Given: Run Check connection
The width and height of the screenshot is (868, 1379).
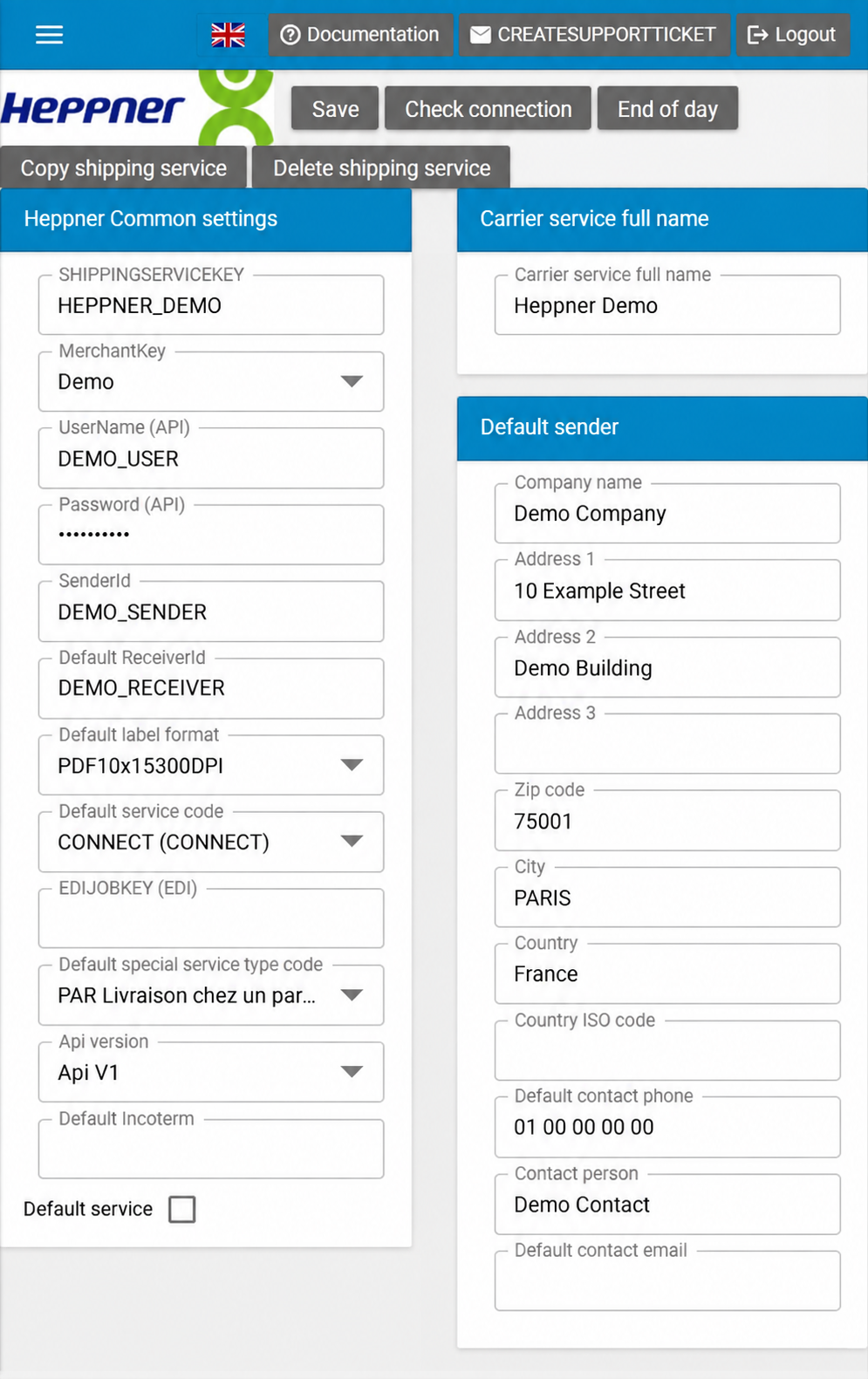Looking at the screenshot, I should coord(488,108).
